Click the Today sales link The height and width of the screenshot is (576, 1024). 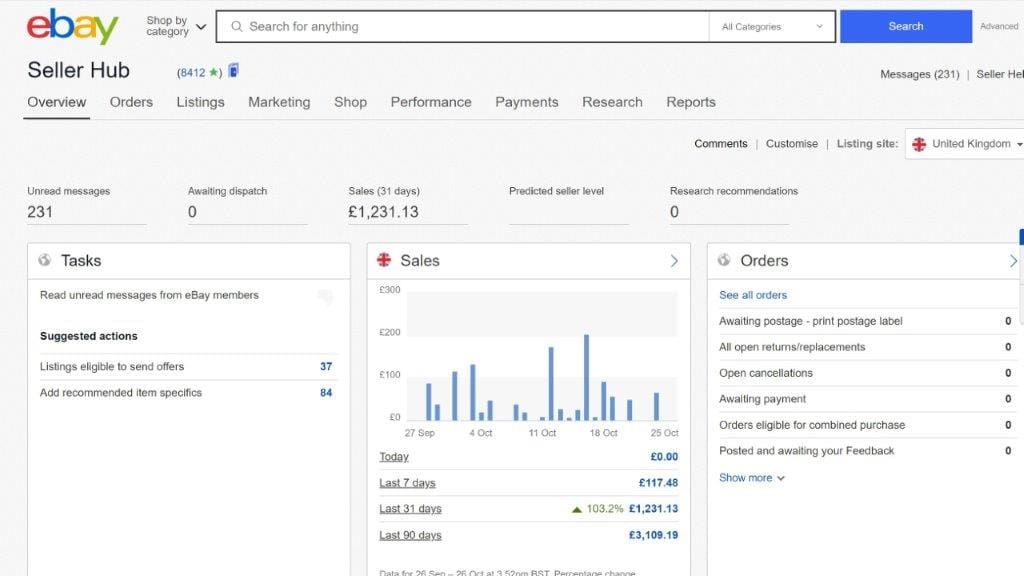pyautogui.click(x=394, y=457)
